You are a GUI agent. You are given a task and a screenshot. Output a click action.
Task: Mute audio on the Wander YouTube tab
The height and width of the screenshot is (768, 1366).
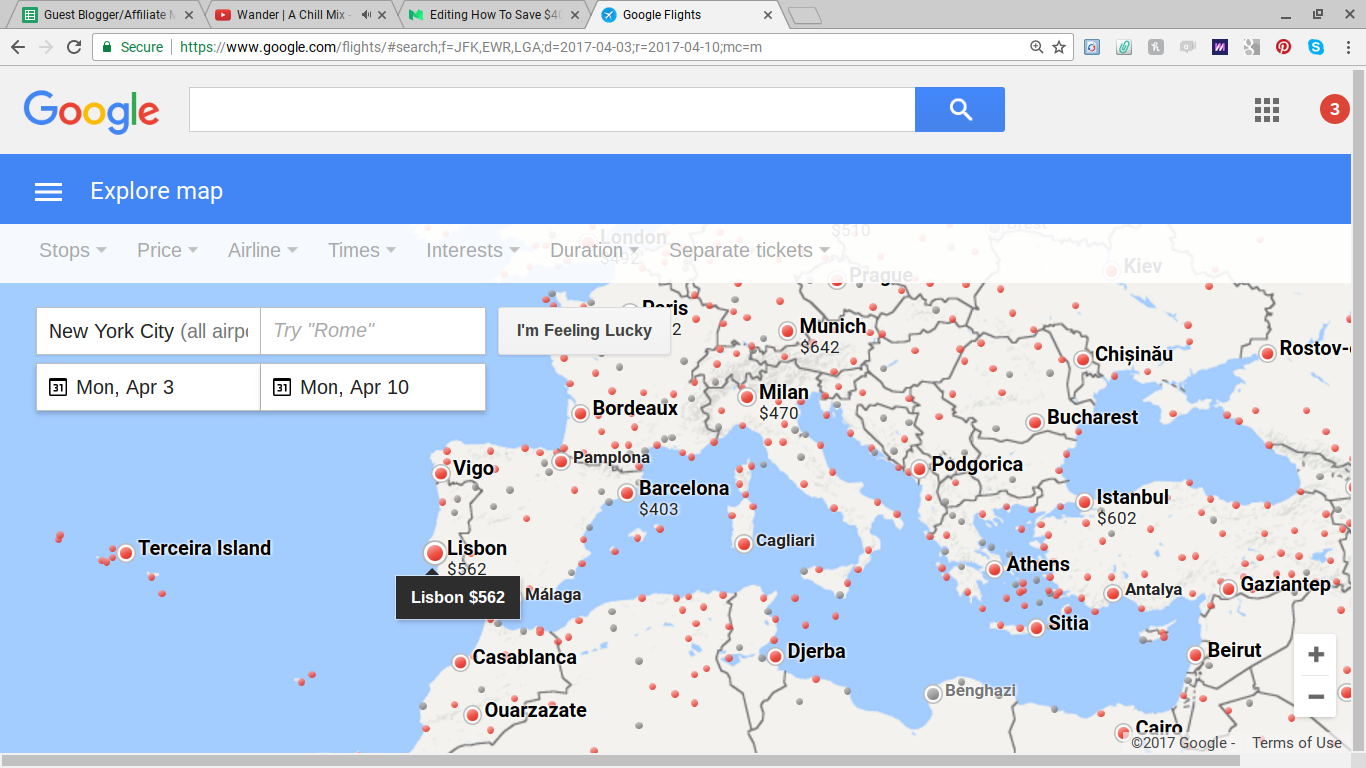coord(366,15)
